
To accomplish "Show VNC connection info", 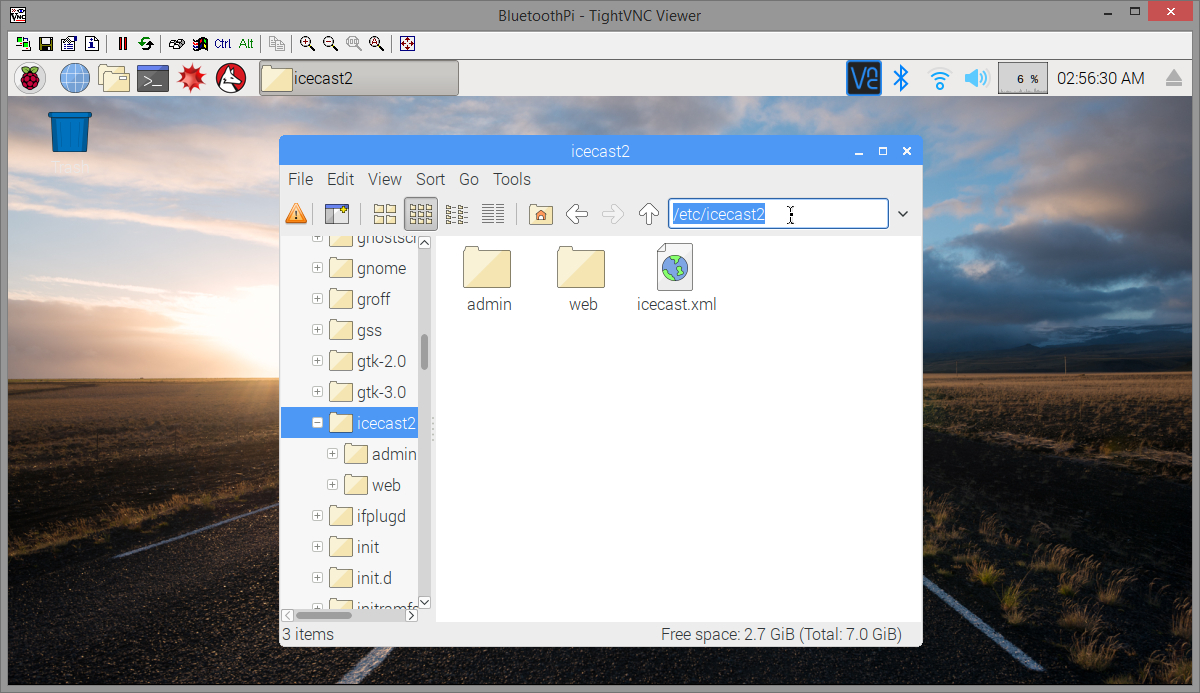I will click(91, 44).
